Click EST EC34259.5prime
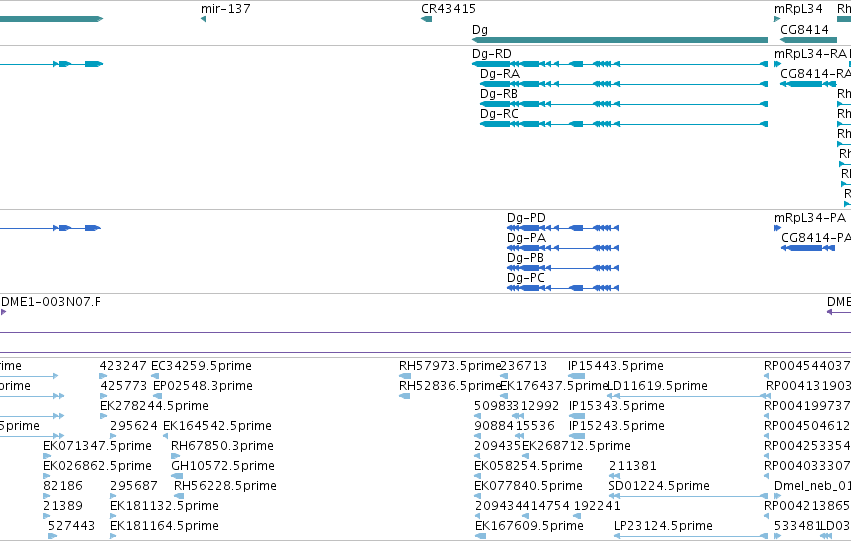This screenshot has width=851, height=541. pos(201,366)
